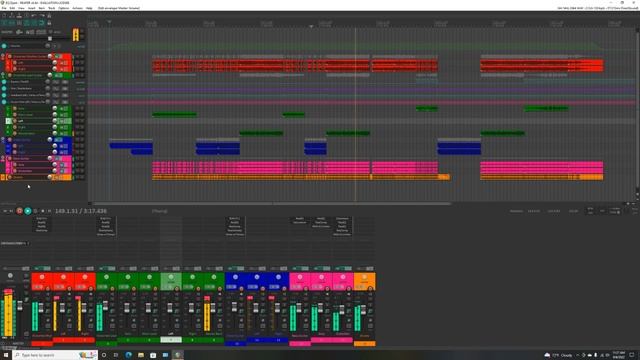Click the orange Drums mixer strip name label

pyautogui.click(x=364, y=336)
